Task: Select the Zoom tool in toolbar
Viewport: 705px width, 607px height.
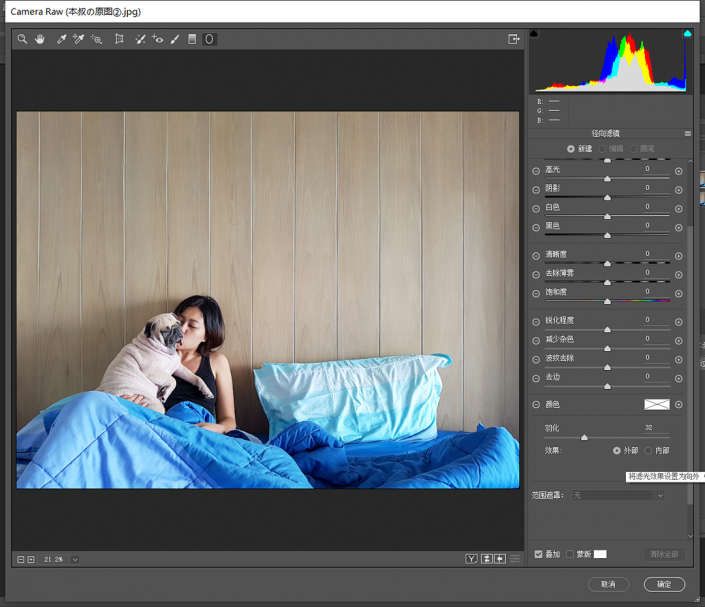Action: click(x=22, y=39)
